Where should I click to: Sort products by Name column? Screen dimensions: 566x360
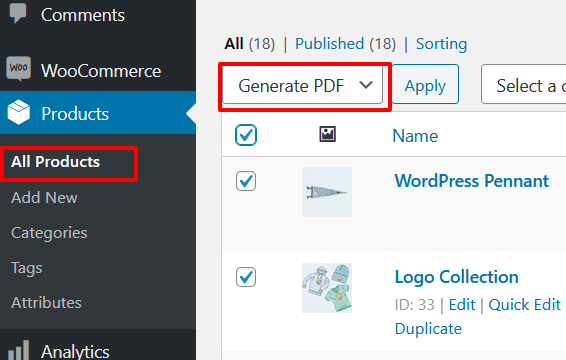pyautogui.click(x=415, y=136)
